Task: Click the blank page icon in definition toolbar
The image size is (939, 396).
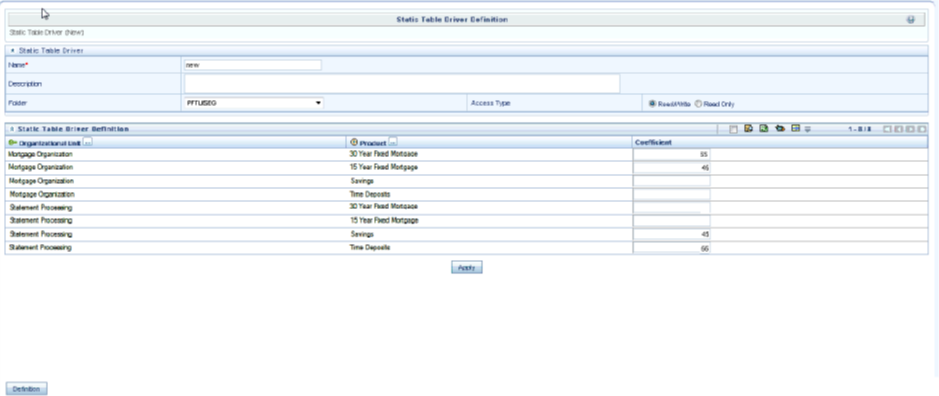Action: pyautogui.click(x=734, y=129)
